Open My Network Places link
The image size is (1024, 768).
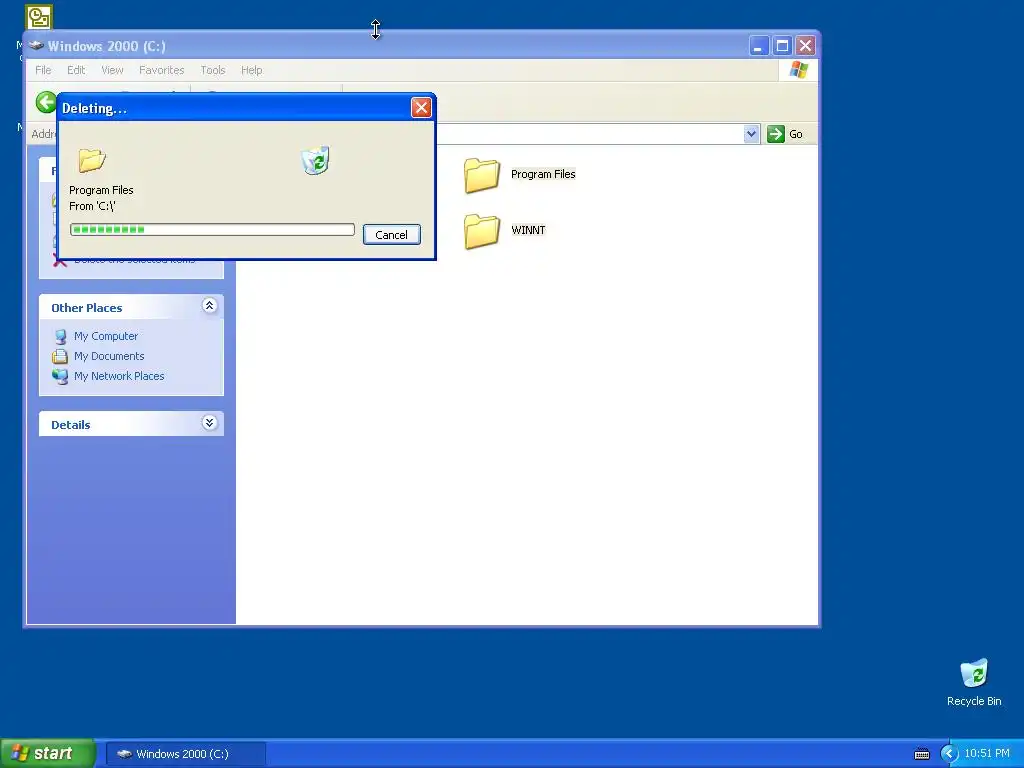click(119, 376)
